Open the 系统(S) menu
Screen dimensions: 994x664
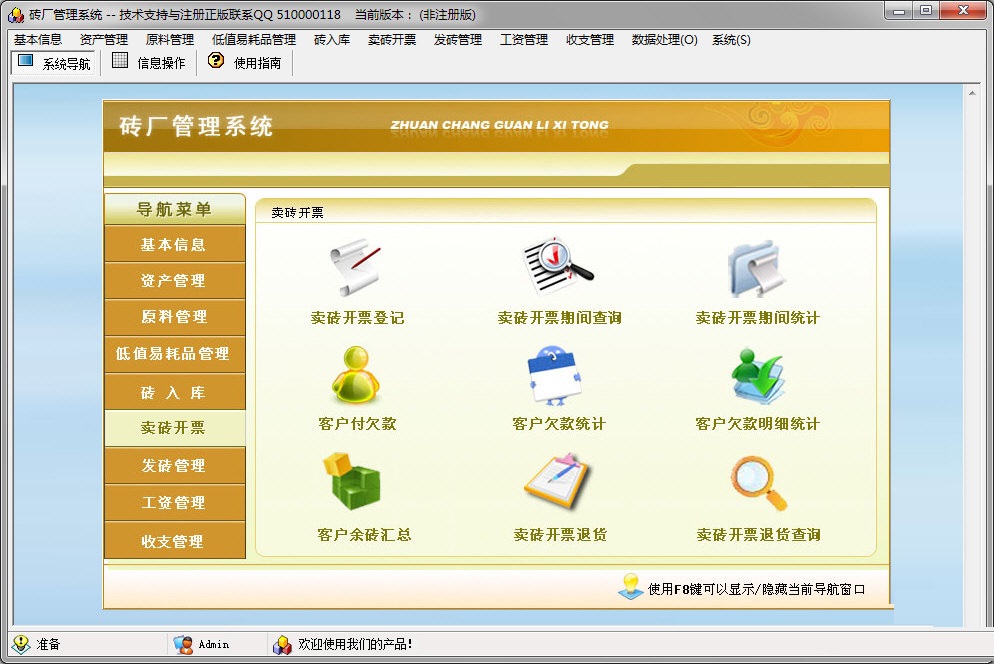(731, 40)
